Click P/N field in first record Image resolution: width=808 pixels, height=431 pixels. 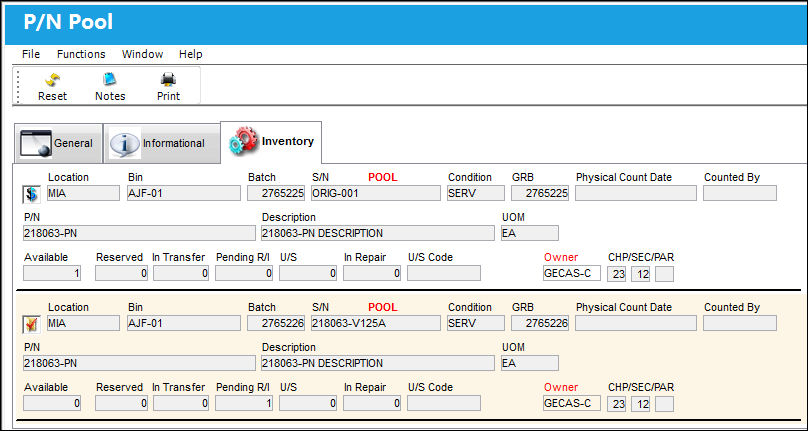(x=139, y=233)
